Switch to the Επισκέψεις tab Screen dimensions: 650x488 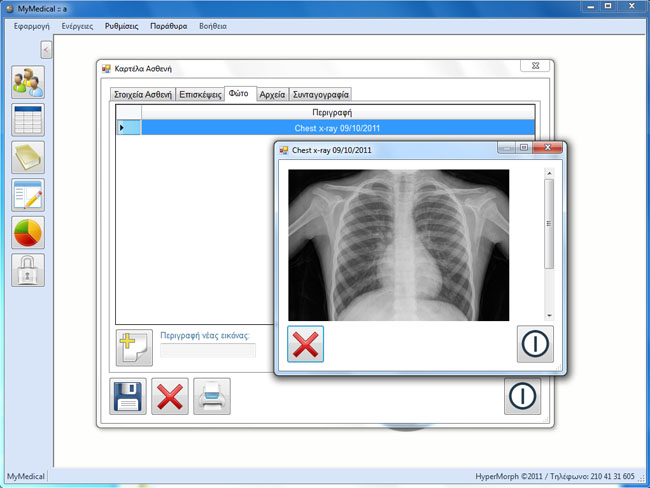(x=199, y=94)
